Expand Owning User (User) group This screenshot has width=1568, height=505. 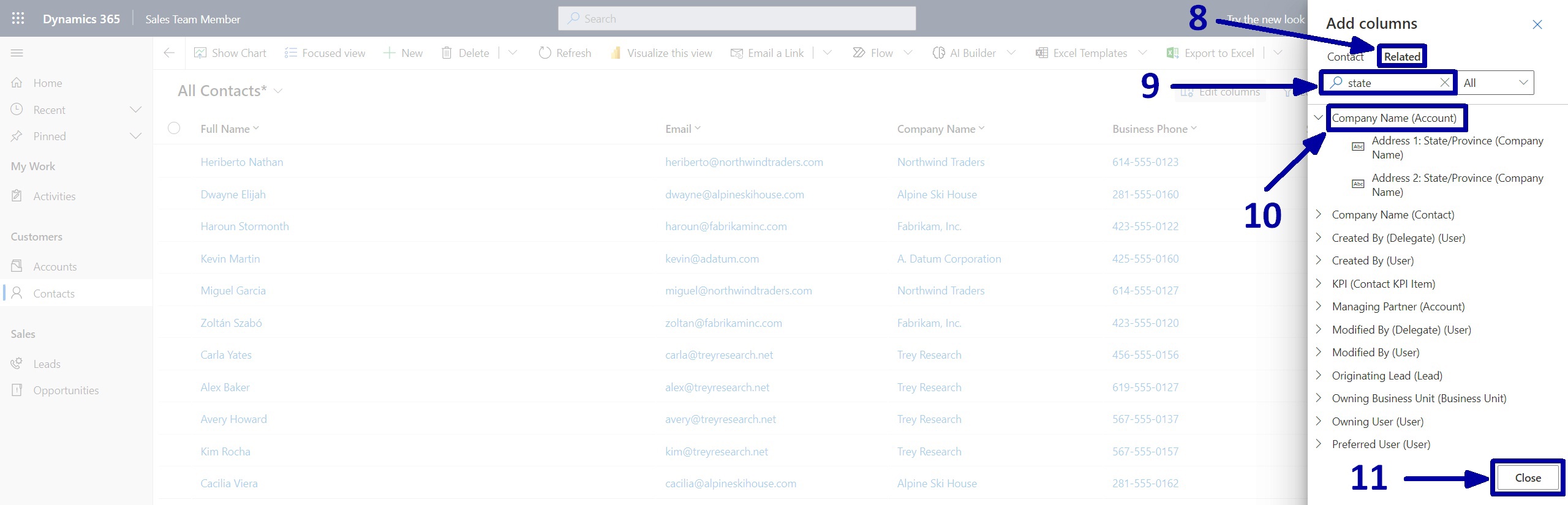click(1318, 421)
